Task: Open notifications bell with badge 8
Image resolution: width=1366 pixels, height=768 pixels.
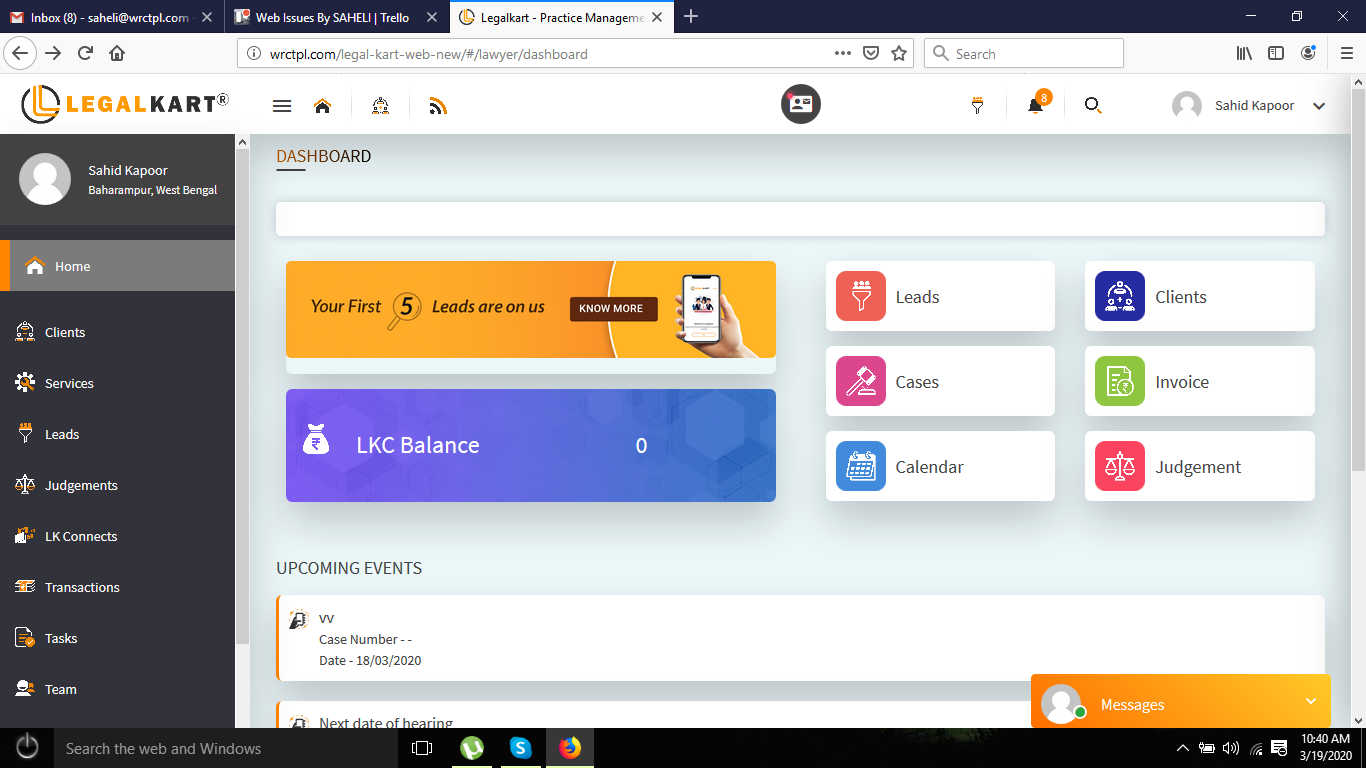Action: 1035,106
